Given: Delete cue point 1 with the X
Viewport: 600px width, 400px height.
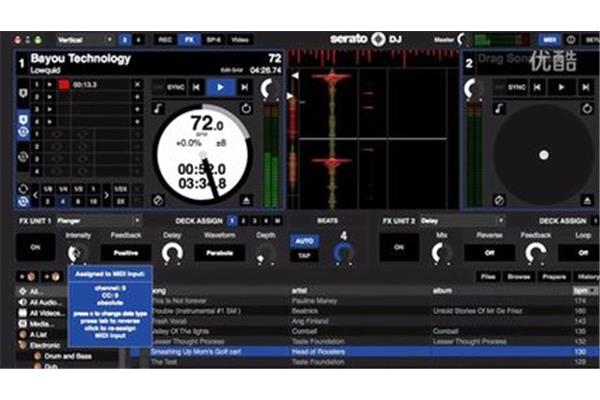Looking at the screenshot, I should [x=137, y=84].
